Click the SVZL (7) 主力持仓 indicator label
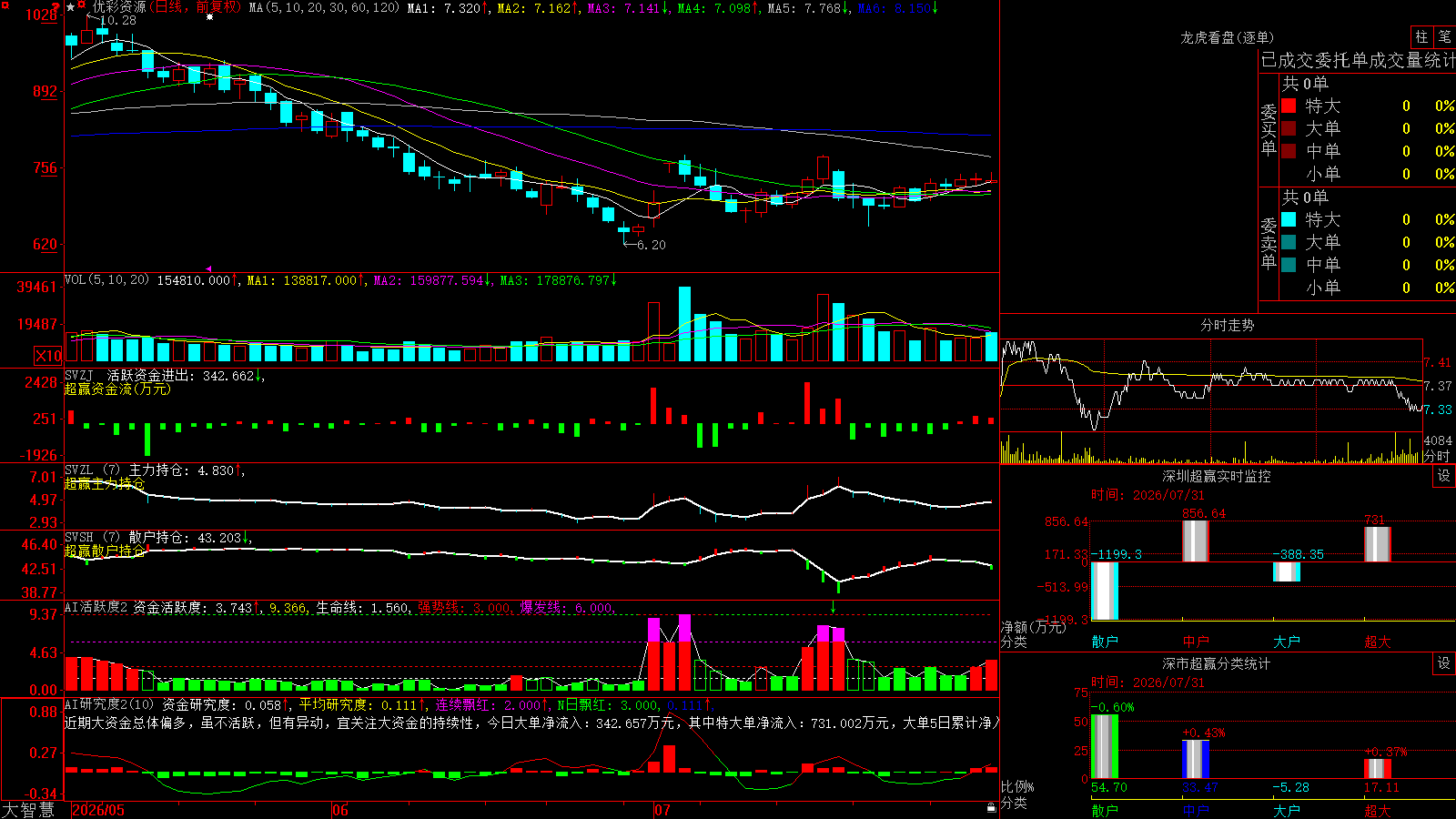The height and width of the screenshot is (819, 1456). [127, 470]
